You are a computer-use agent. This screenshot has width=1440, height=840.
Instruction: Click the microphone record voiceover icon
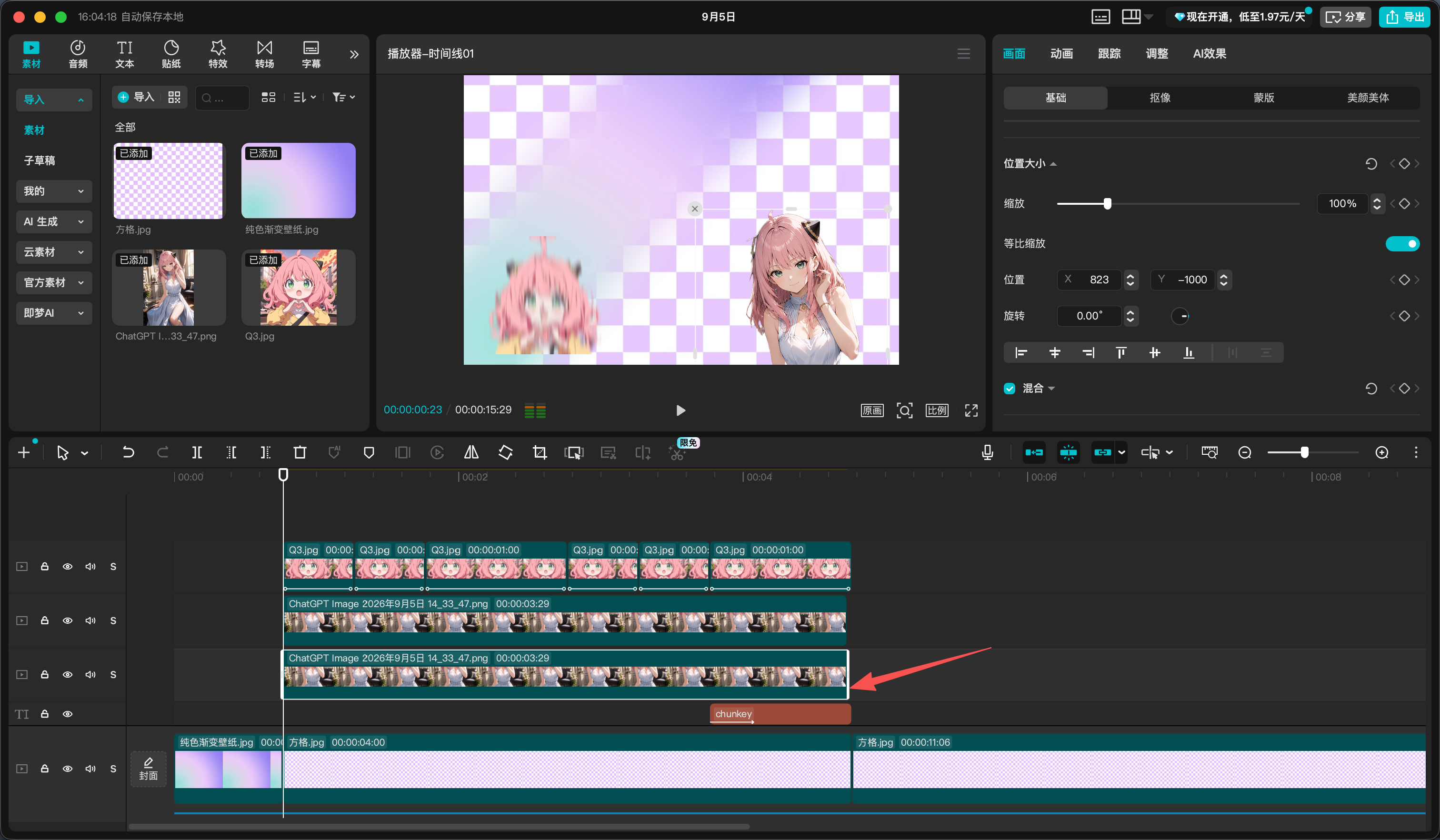click(987, 452)
